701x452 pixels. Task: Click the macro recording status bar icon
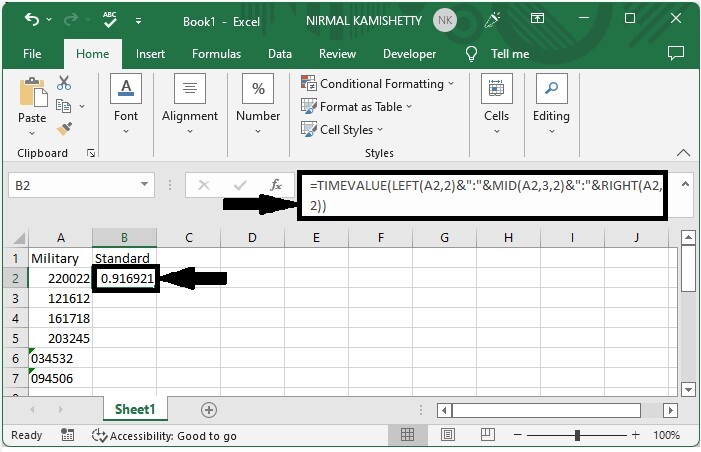tap(68, 435)
